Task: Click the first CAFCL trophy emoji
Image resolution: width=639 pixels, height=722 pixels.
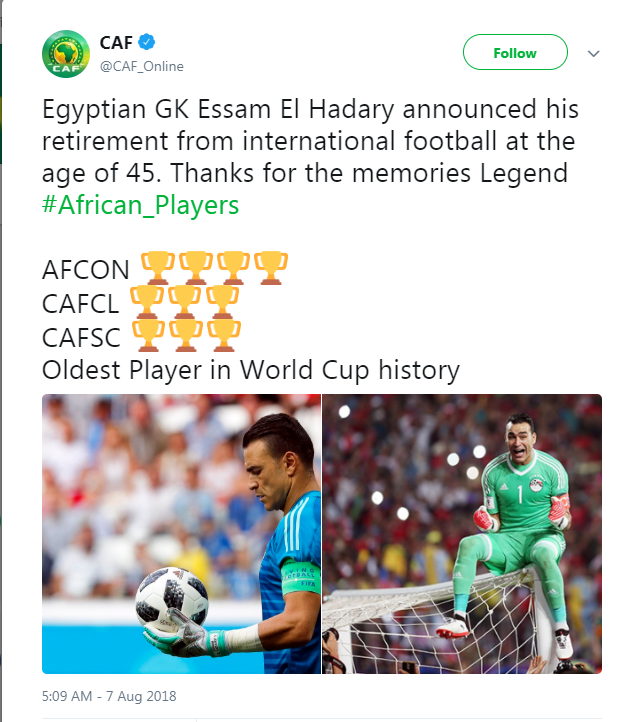Action: 147,302
